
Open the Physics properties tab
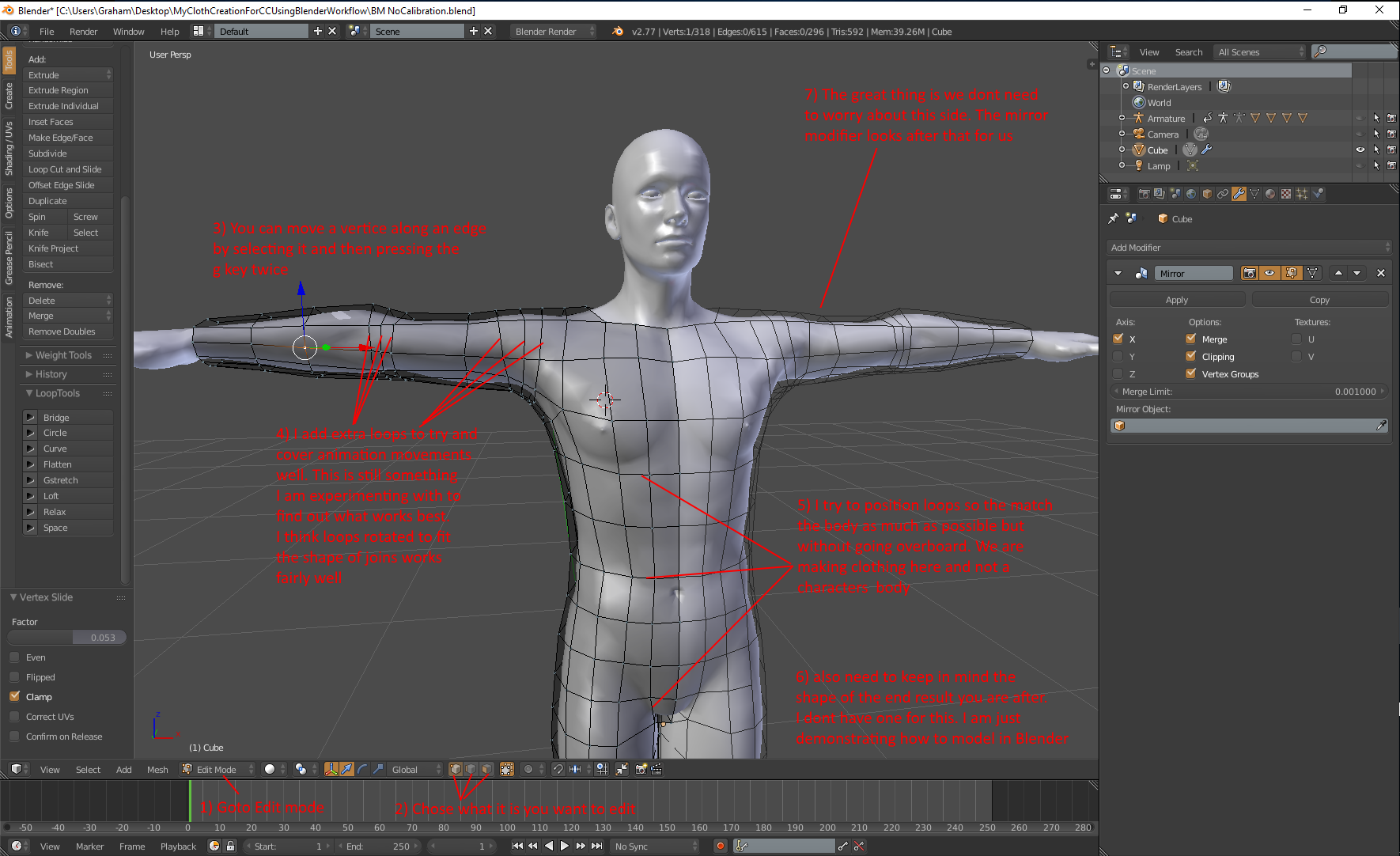point(1318,194)
